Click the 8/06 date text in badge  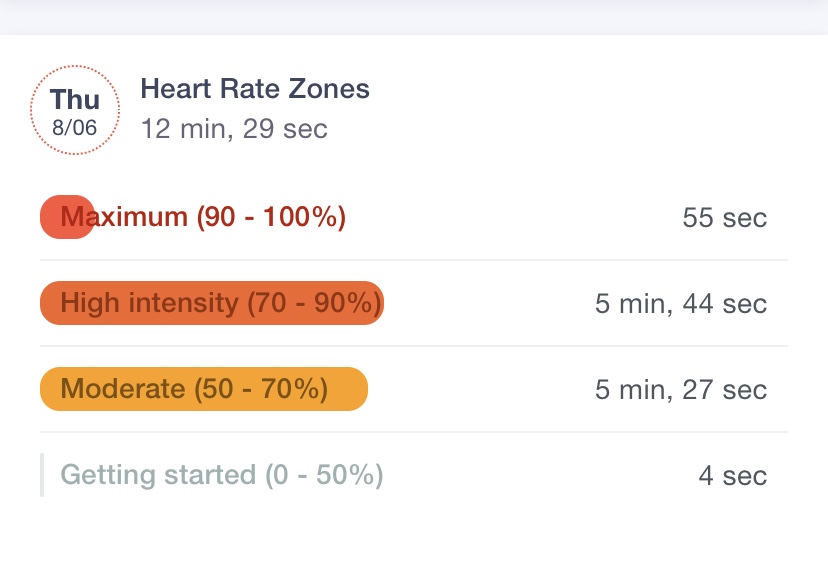75,128
